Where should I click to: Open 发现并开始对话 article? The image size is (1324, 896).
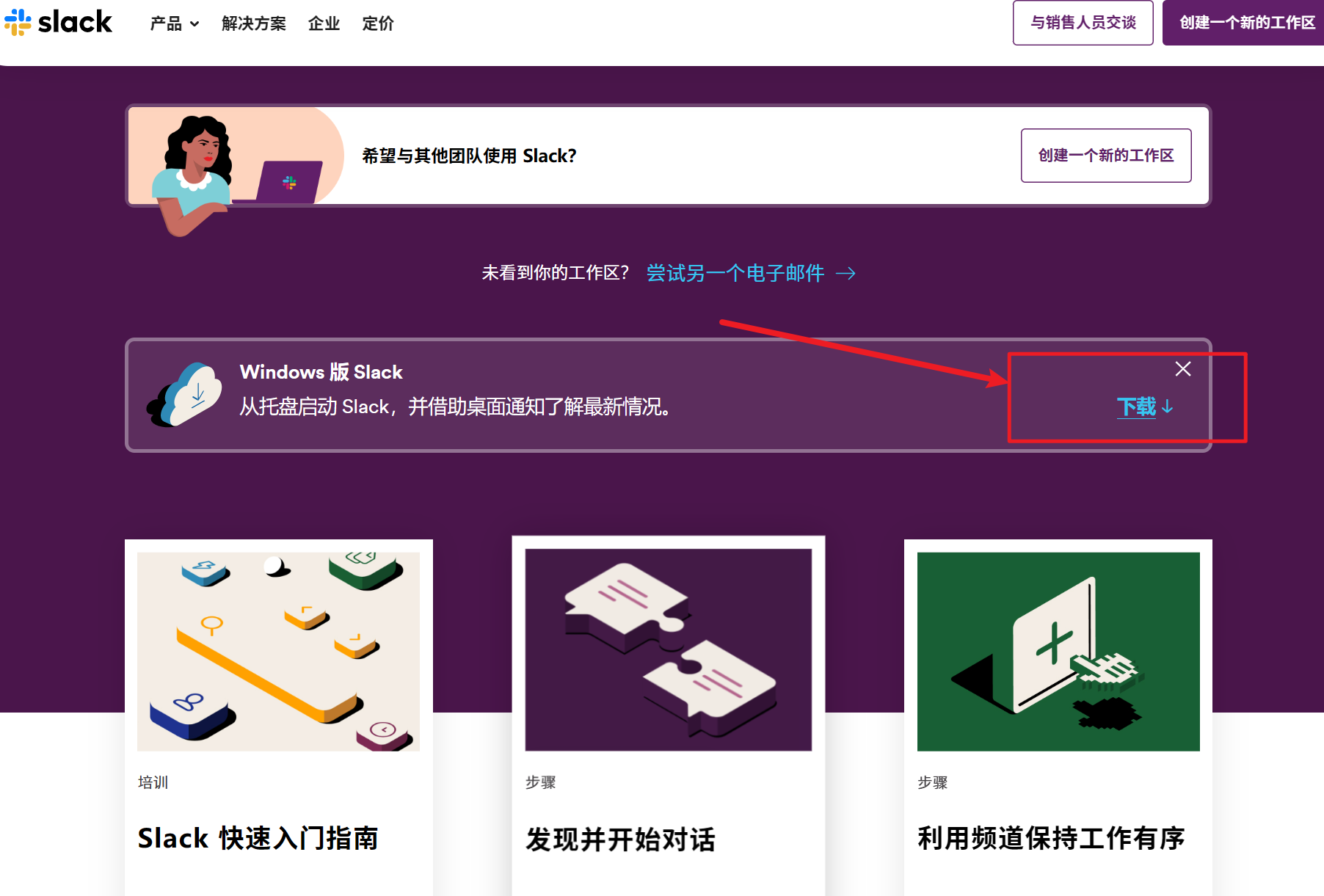tap(620, 839)
